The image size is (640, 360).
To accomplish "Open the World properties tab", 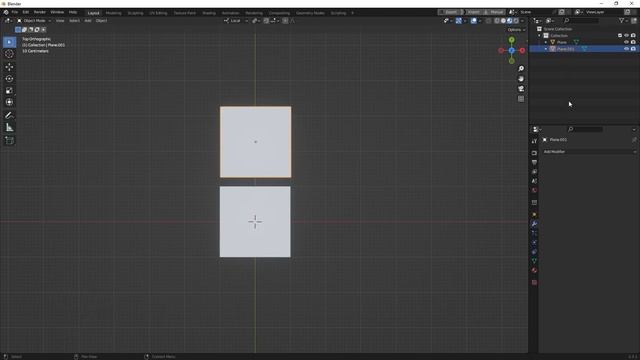I will point(534,191).
